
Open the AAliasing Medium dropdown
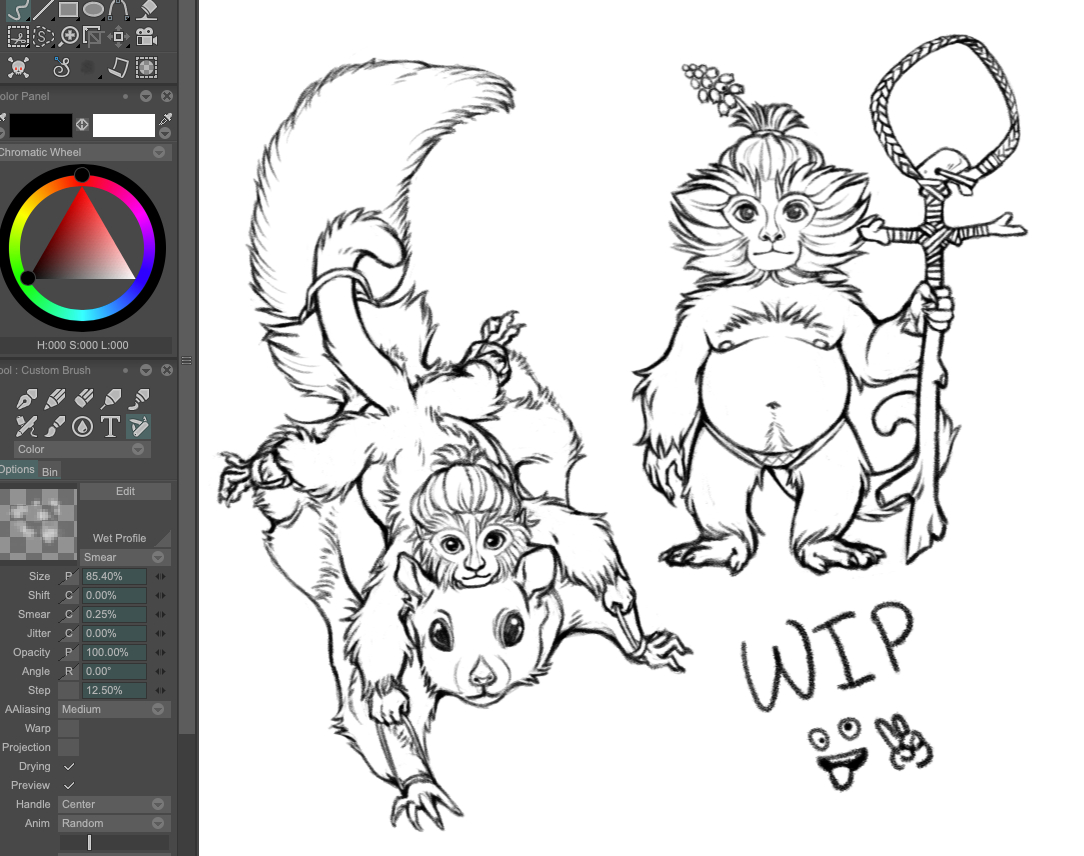(113, 709)
